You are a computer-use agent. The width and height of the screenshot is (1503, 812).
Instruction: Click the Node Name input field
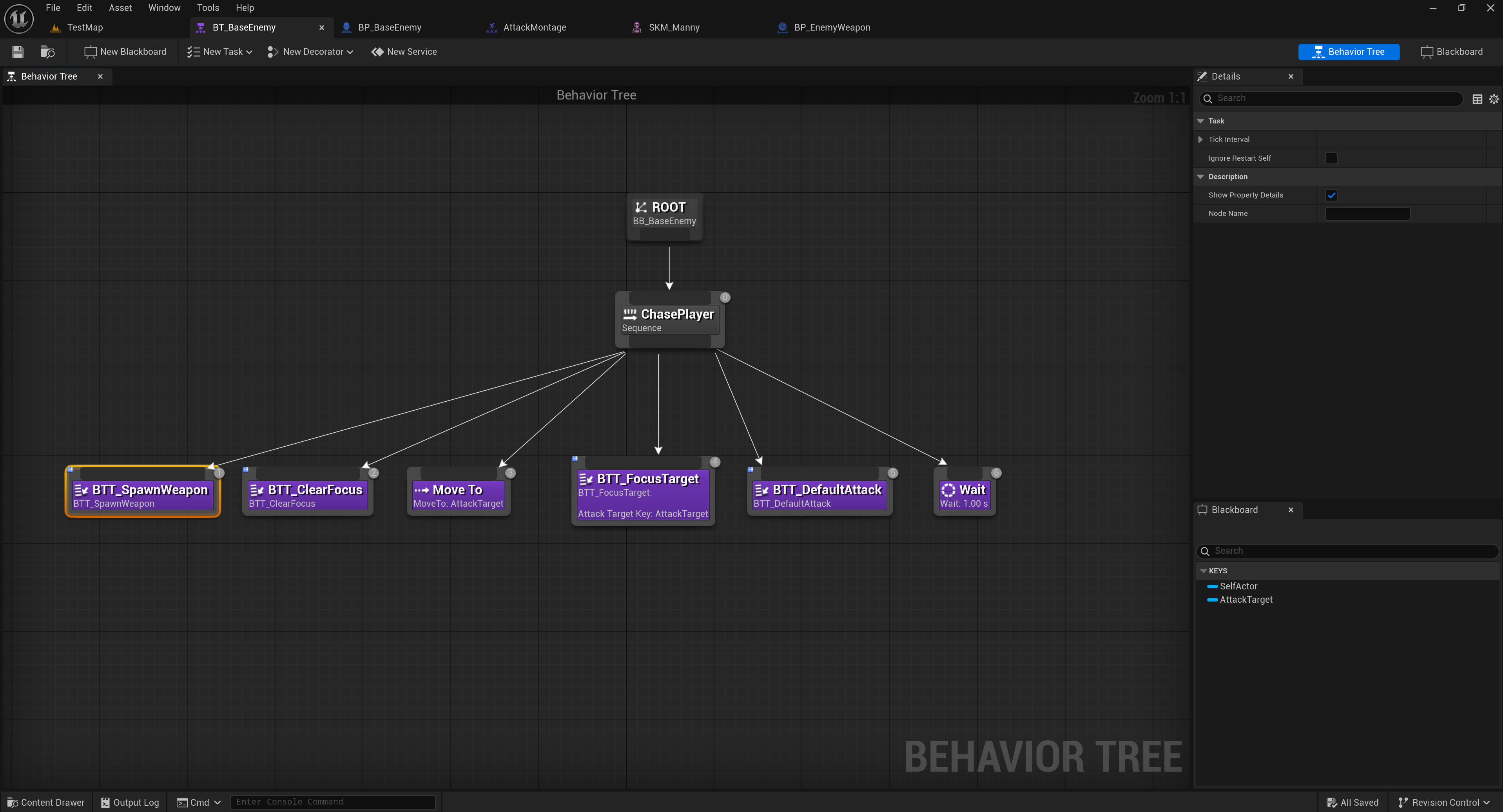[x=1367, y=214]
